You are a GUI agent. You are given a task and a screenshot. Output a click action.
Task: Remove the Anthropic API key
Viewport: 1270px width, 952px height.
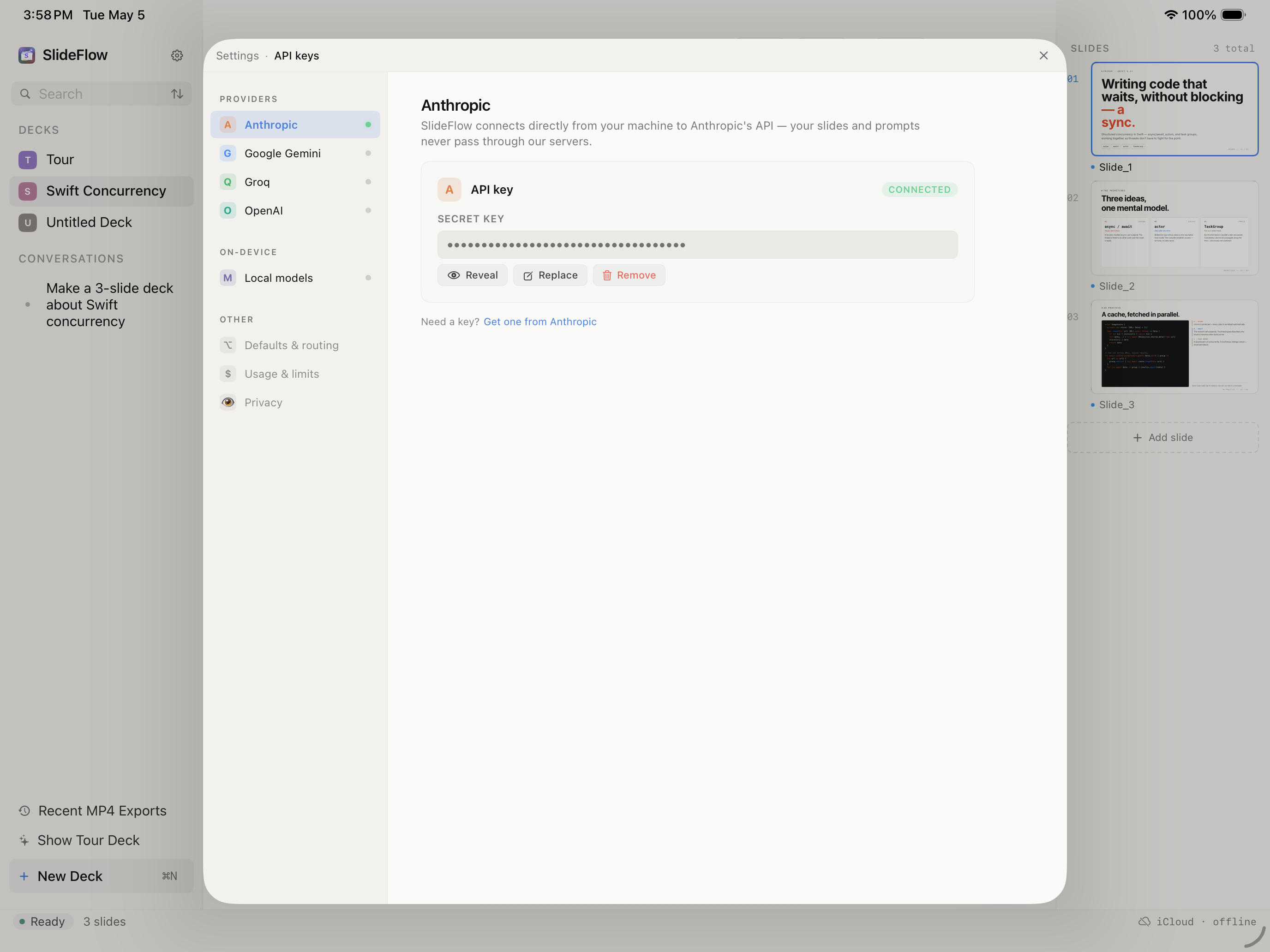click(x=629, y=275)
